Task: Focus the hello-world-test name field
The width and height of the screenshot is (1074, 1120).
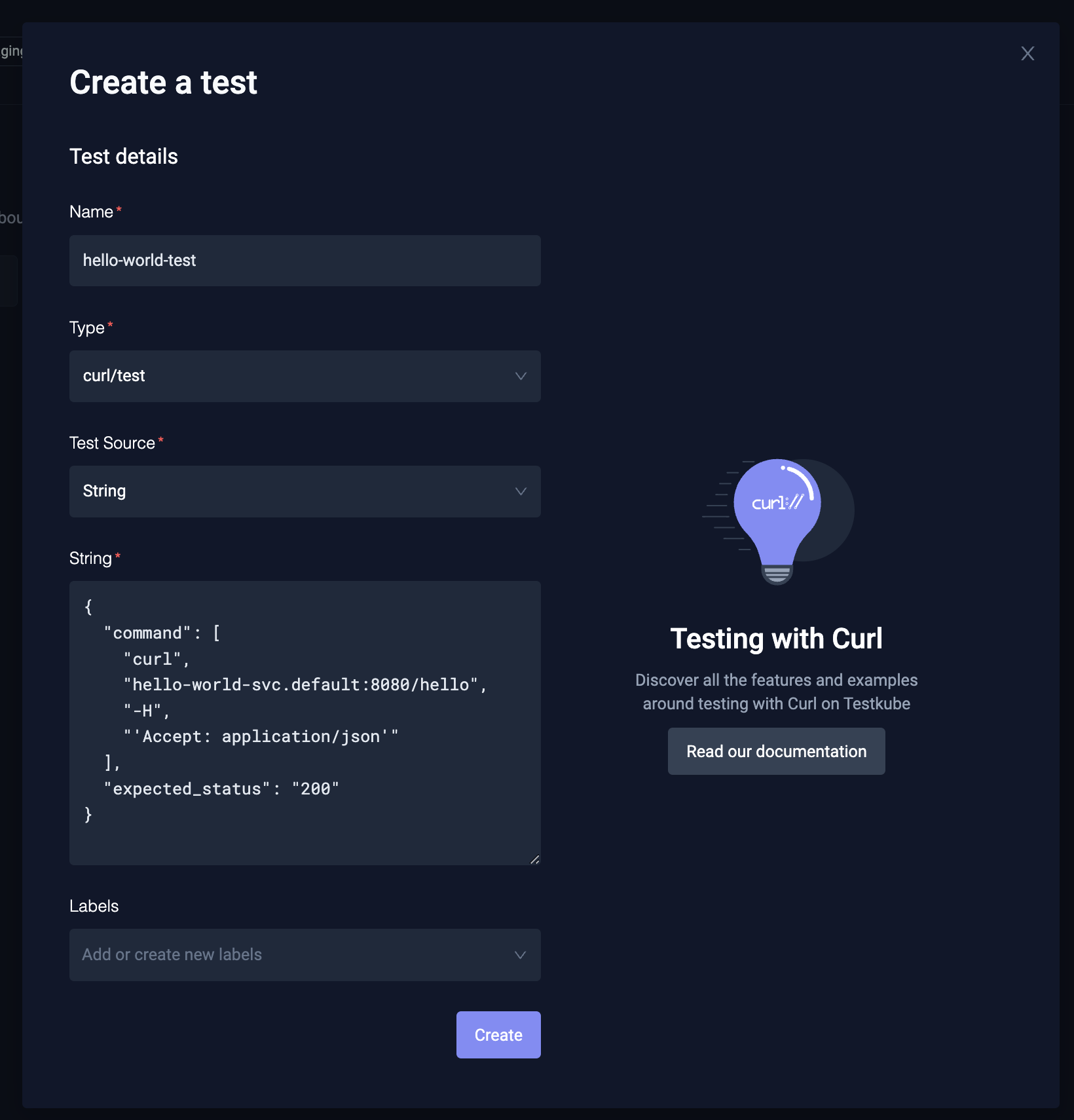Action: (305, 261)
